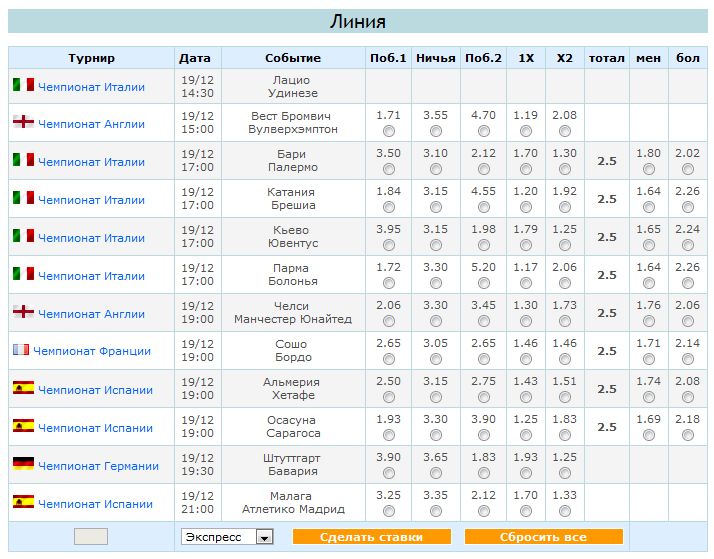Select Поб.2 4.55 radio for Катания Брешиа
This screenshot has height=559, width=714.
484,208
